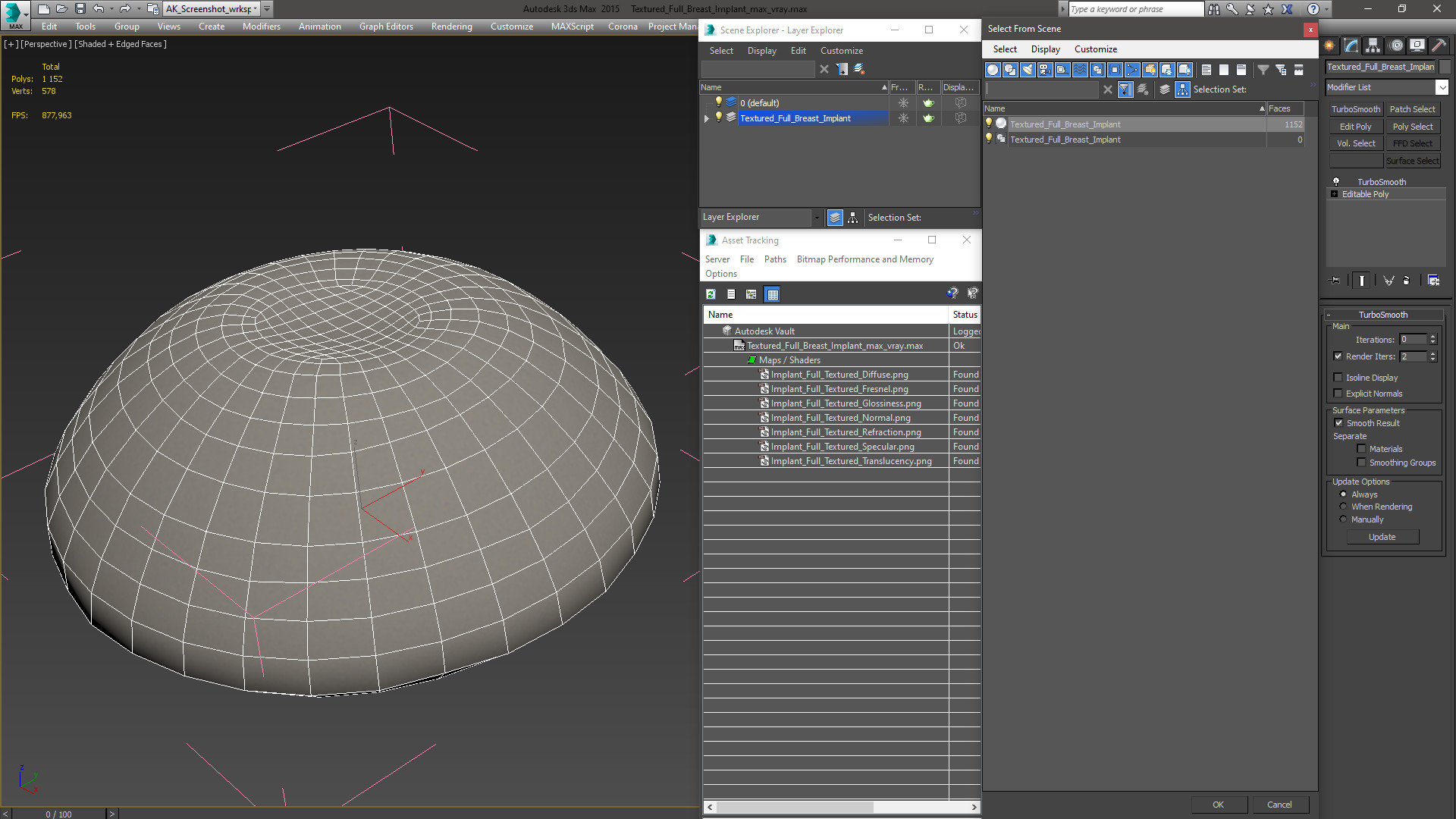This screenshot has height=819, width=1456.
Task: Click Refresh icon in Asset Tracking toolbar
Action: (711, 294)
